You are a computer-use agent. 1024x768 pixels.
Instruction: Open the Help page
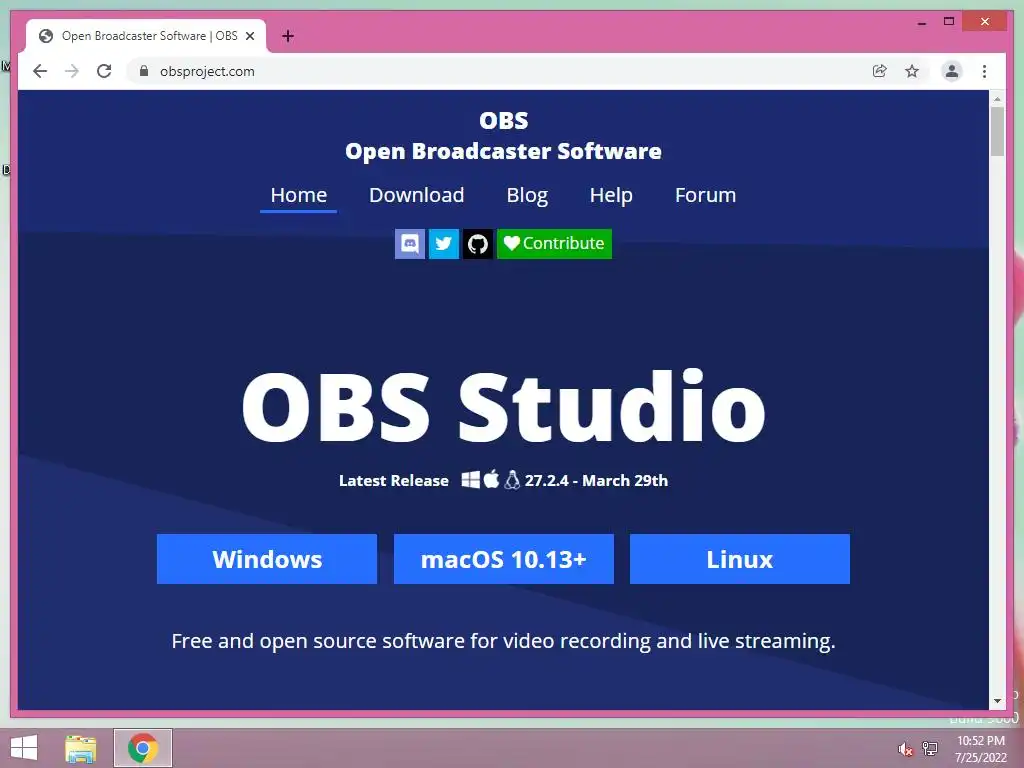(x=611, y=195)
